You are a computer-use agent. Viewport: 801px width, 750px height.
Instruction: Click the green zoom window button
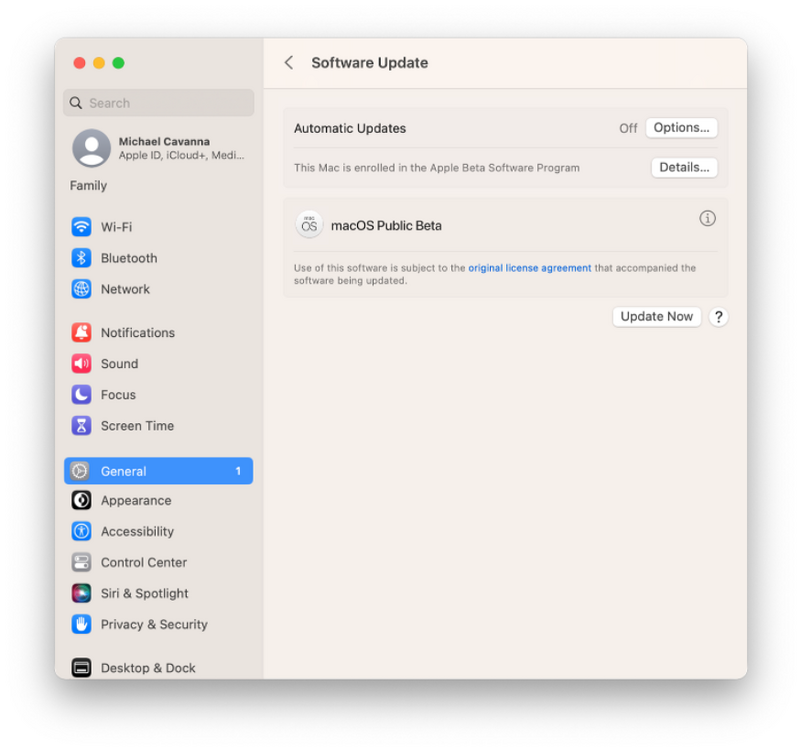(x=119, y=63)
